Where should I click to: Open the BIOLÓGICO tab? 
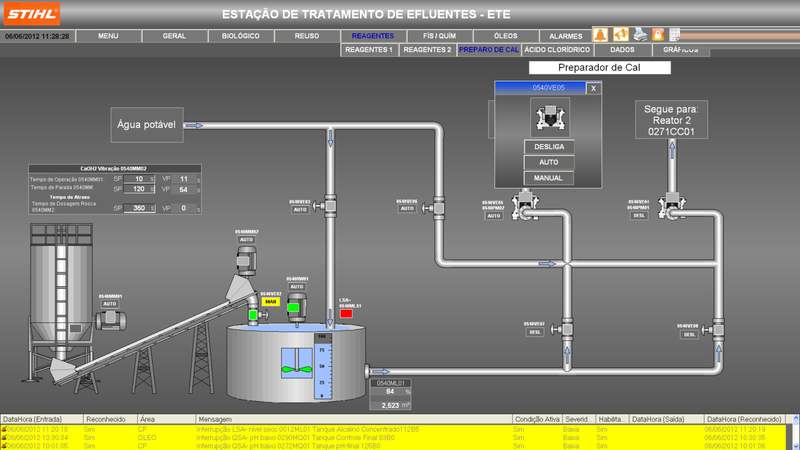[x=241, y=36]
